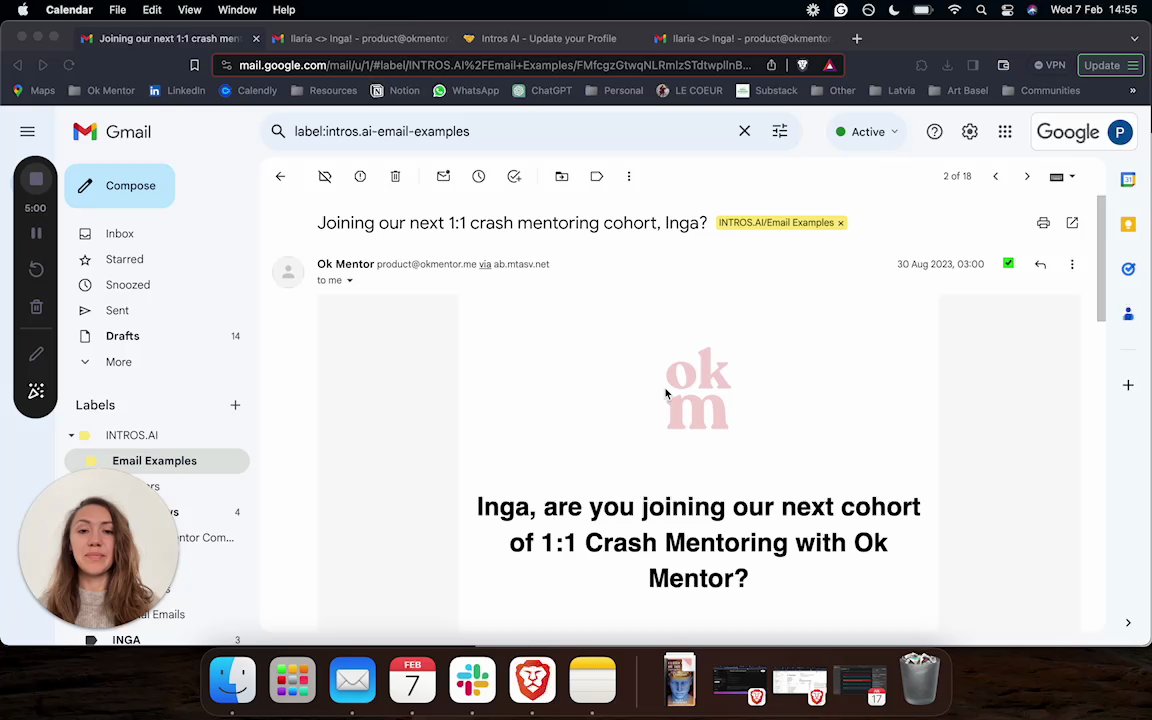Screen dimensions: 1152x720
Task: Show more bookmarks with the chevron
Action: tap(1132, 90)
